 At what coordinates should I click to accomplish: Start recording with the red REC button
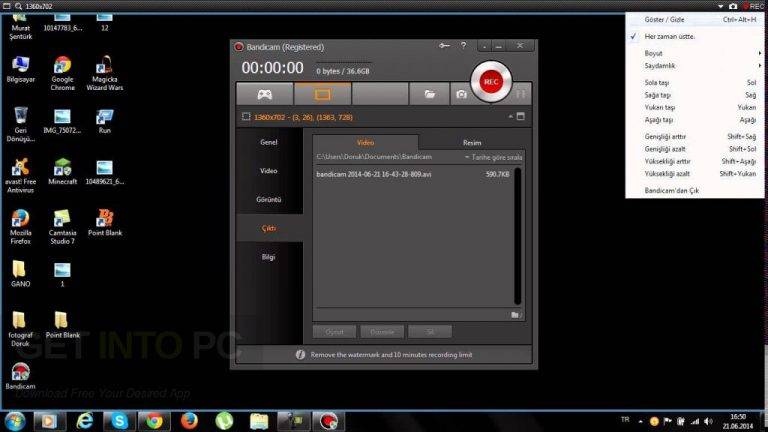coord(490,82)
